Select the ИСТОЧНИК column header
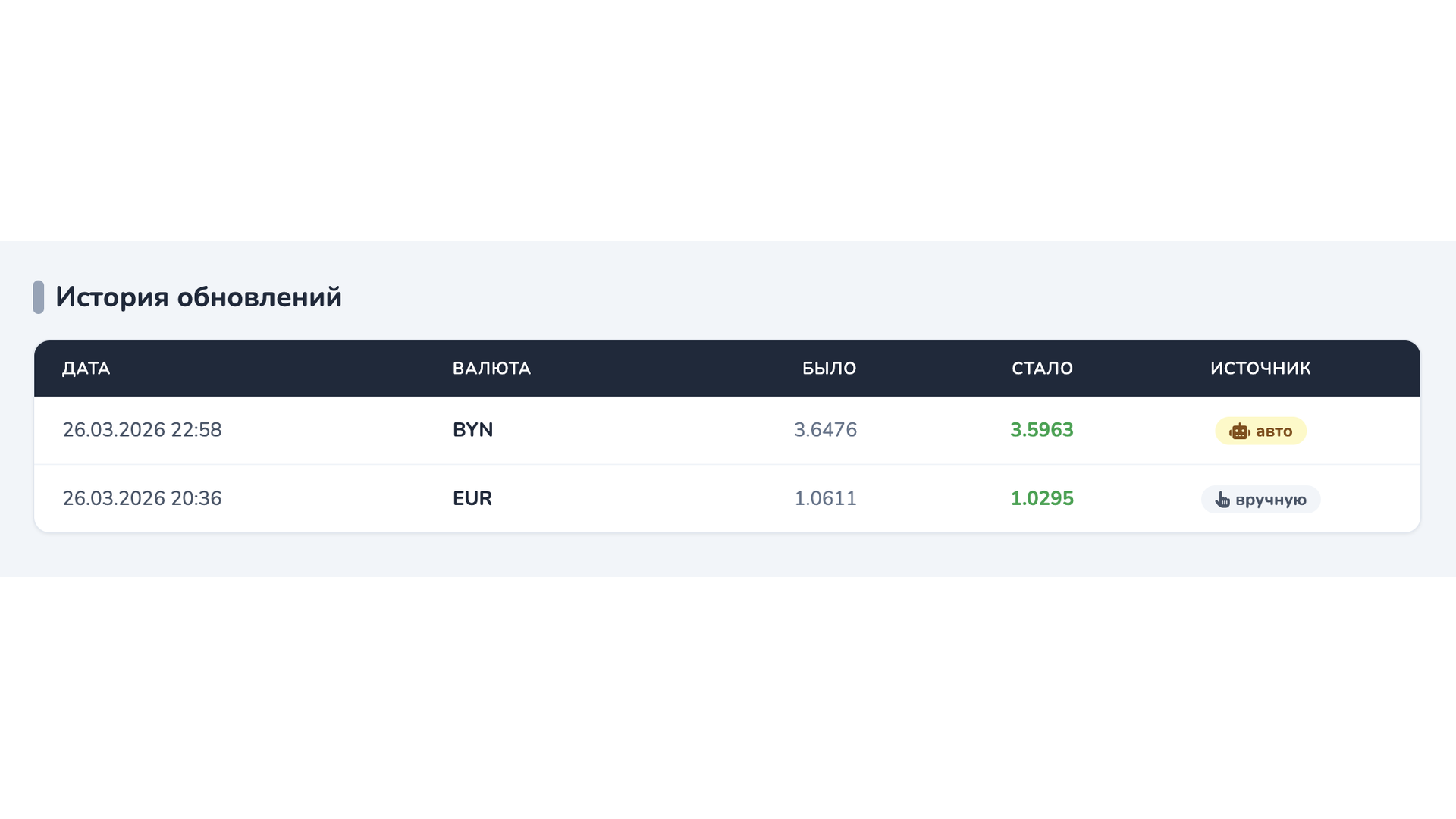Image resolution: width=1456 pixels, height=819 pixels. pyautogui.click(x=1260, y=369)
